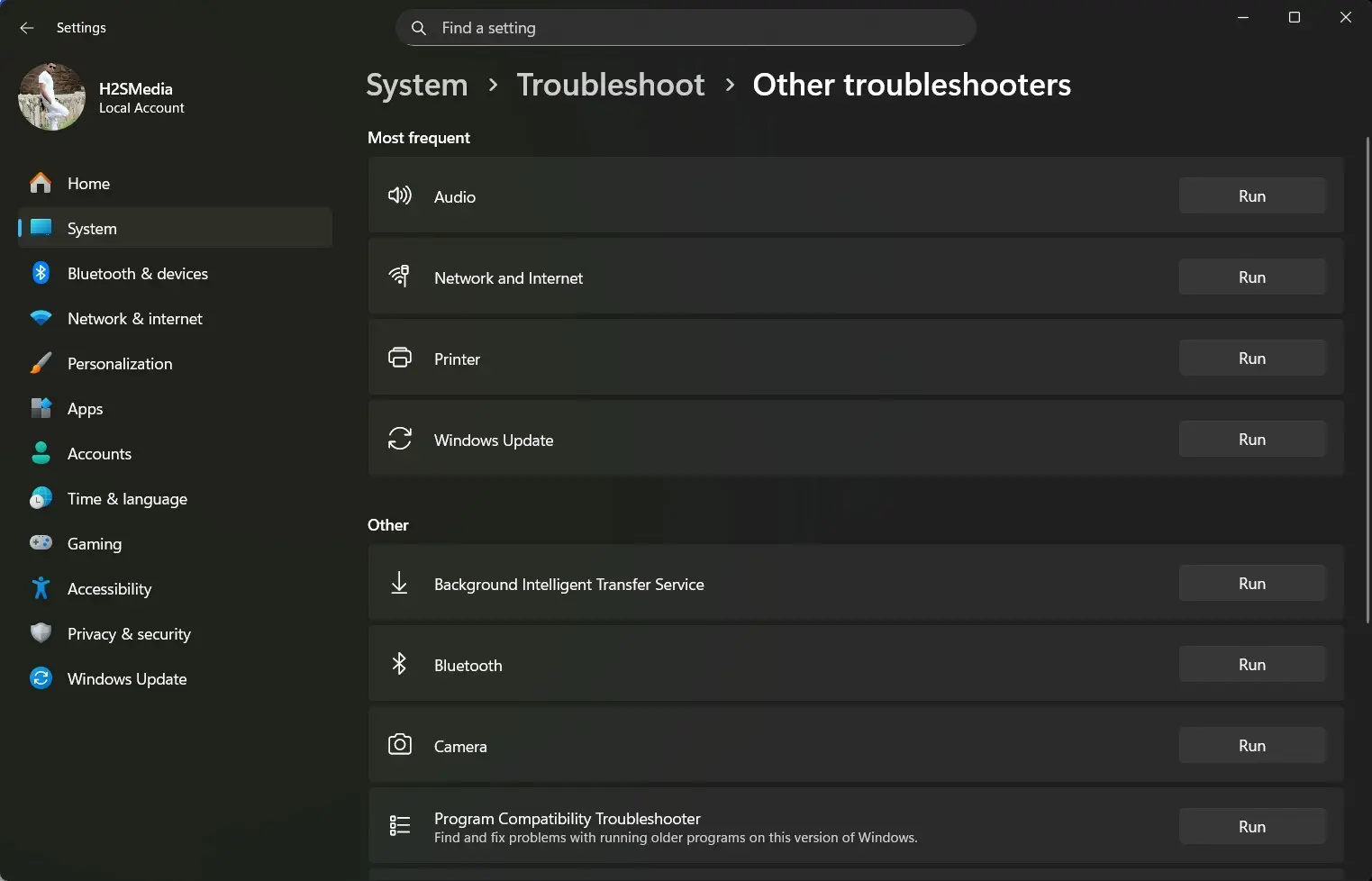Click the back arrow in Settings

click(x=27, y=28)
